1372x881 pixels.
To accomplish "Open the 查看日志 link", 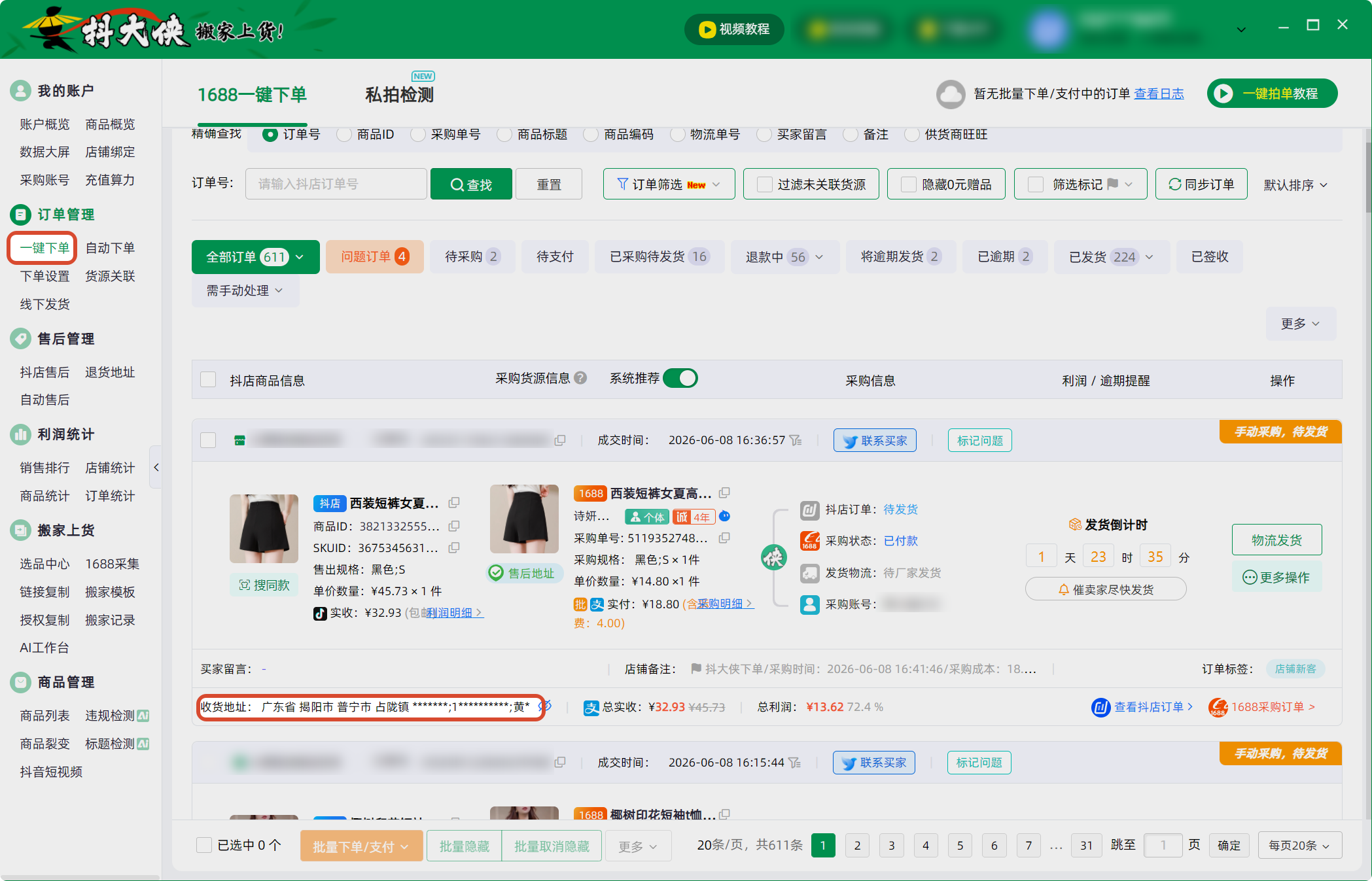I will 1159,94.
